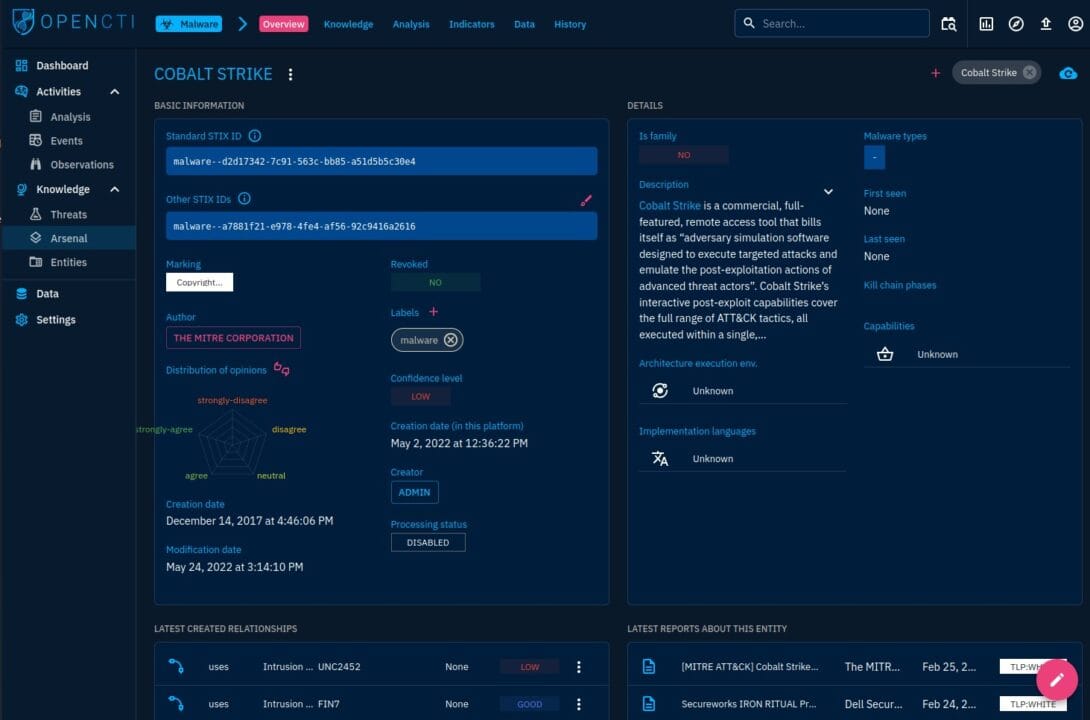Open the Data tab in top bar

524,24
